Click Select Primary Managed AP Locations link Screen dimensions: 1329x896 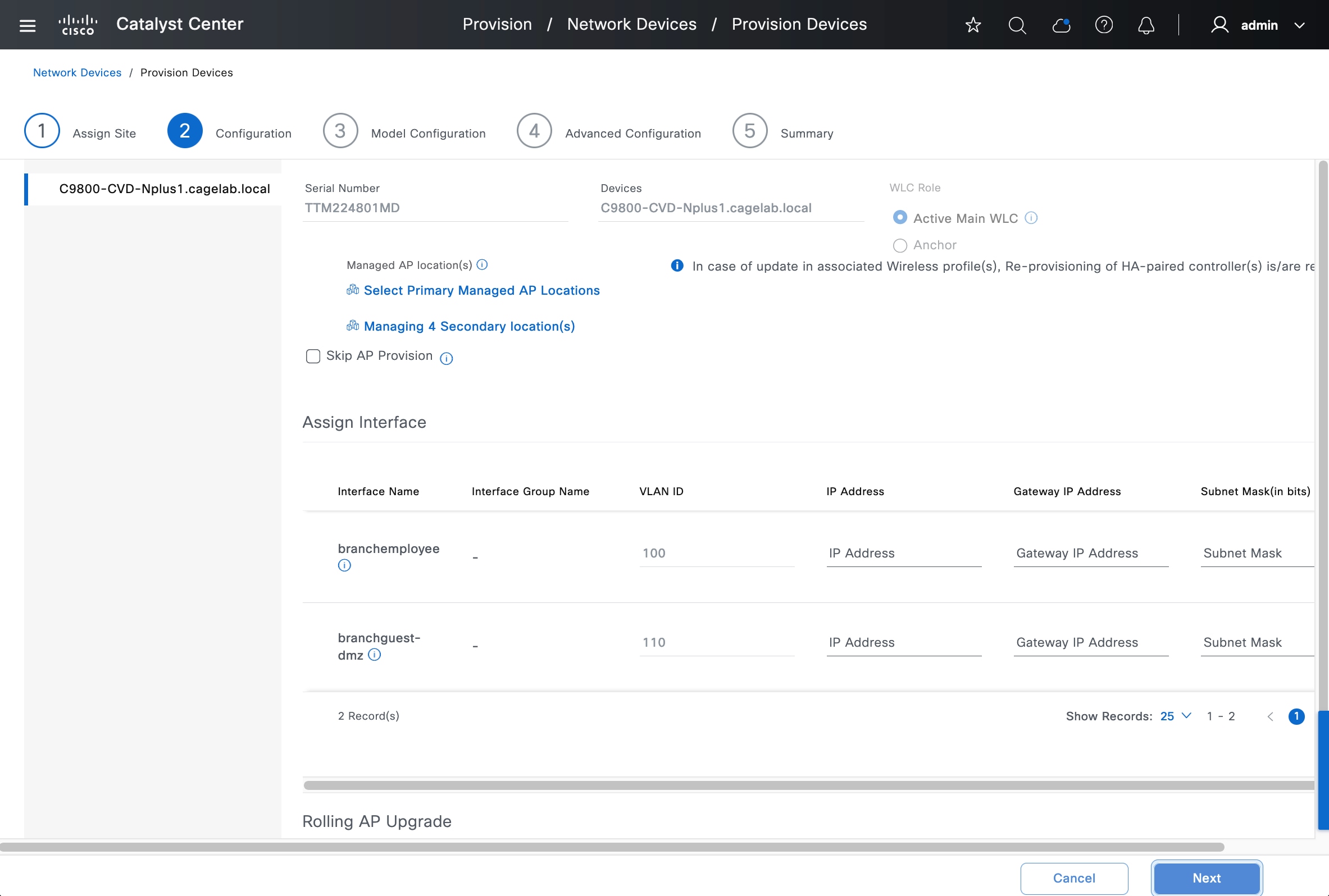tap(481, 290)
